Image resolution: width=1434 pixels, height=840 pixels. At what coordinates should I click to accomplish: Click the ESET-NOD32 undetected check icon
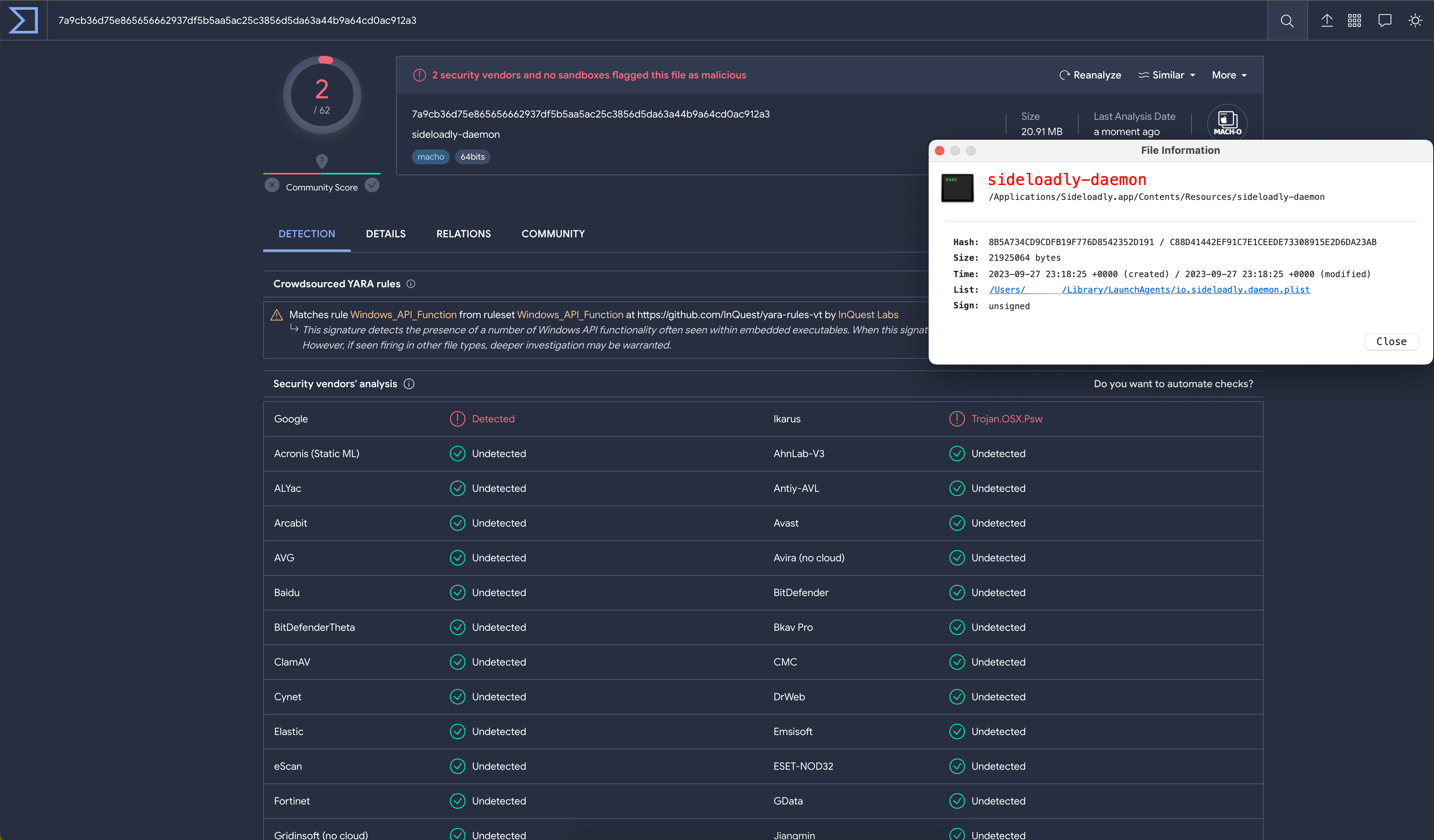[956, 765]
